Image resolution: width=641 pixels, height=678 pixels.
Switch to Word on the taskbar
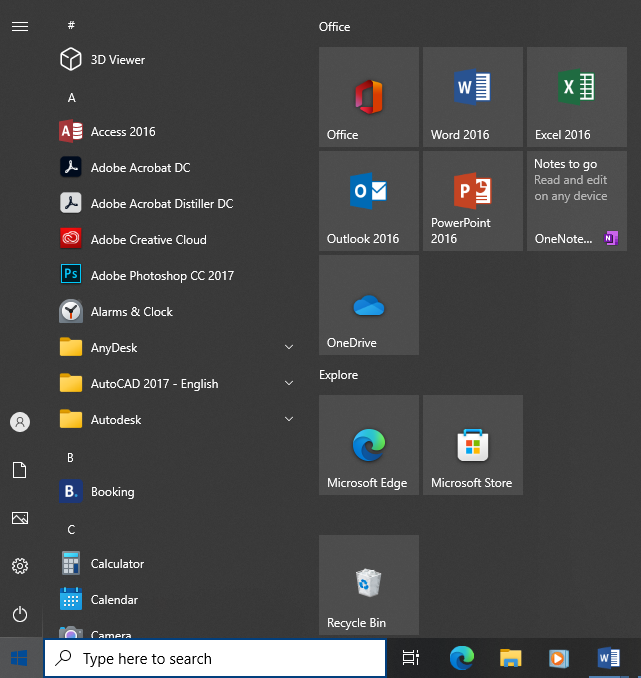coord(609,658)
